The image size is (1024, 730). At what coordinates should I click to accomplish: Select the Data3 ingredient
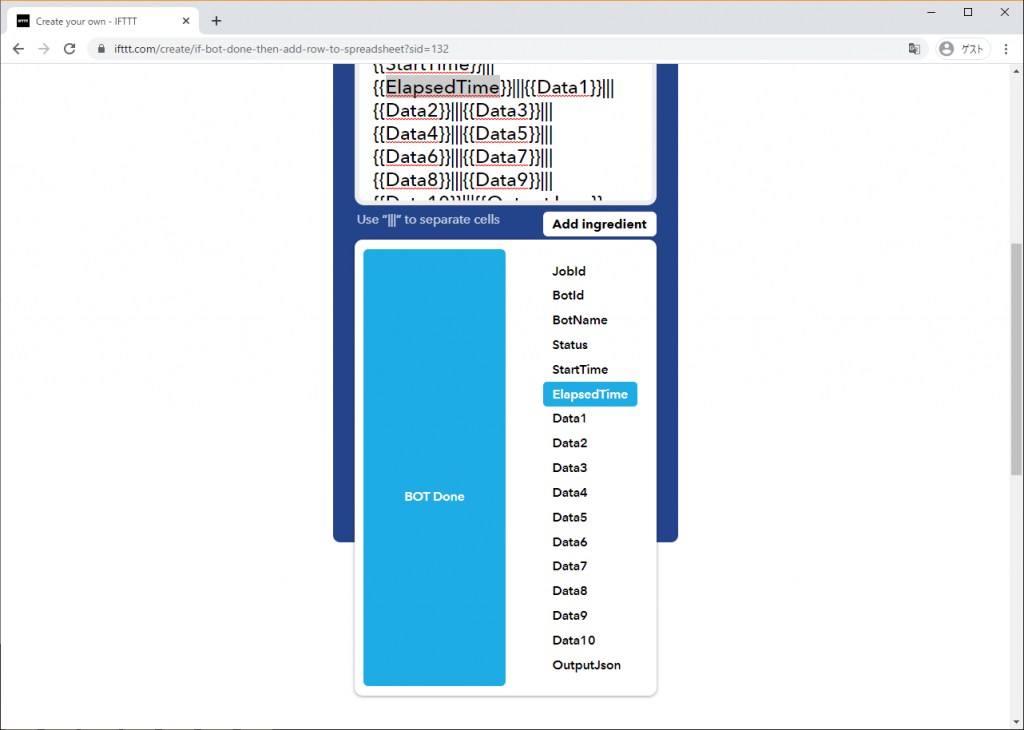point(569,468)
